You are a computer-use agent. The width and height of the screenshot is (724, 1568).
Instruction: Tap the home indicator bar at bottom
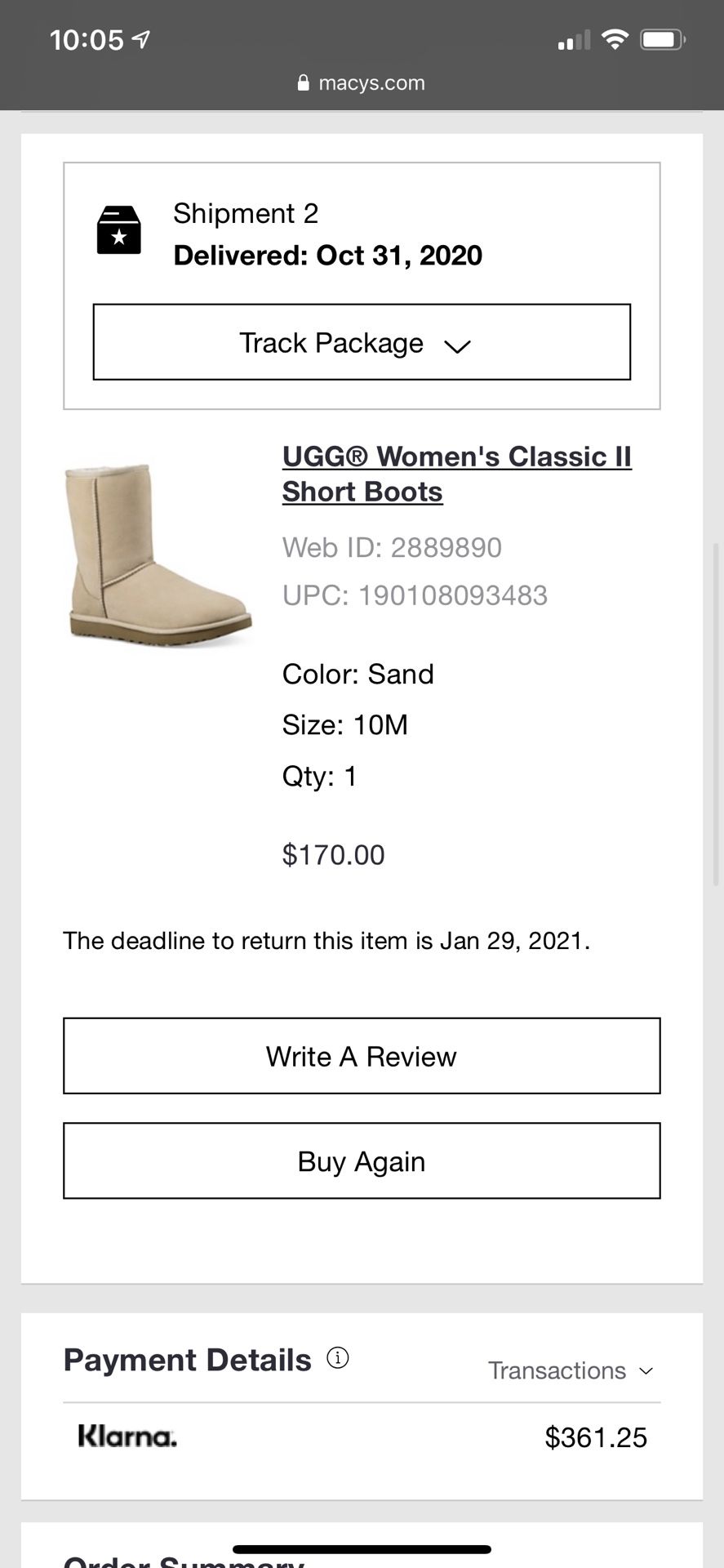tap(362, 1549)
